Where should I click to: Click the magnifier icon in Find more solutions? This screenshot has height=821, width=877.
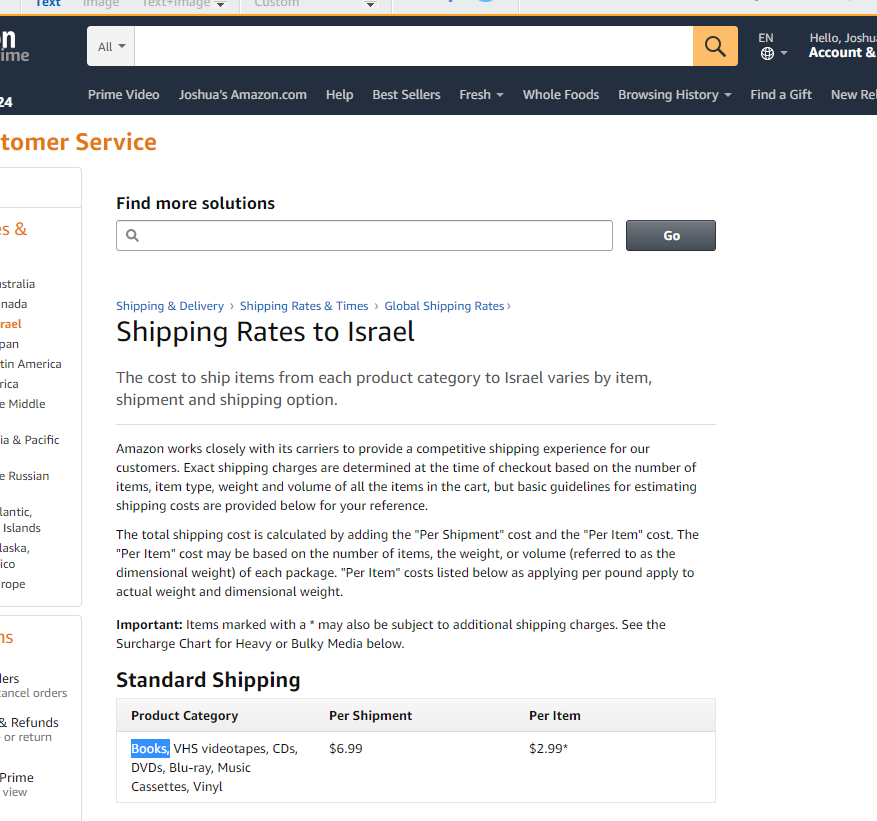point(132,236)
